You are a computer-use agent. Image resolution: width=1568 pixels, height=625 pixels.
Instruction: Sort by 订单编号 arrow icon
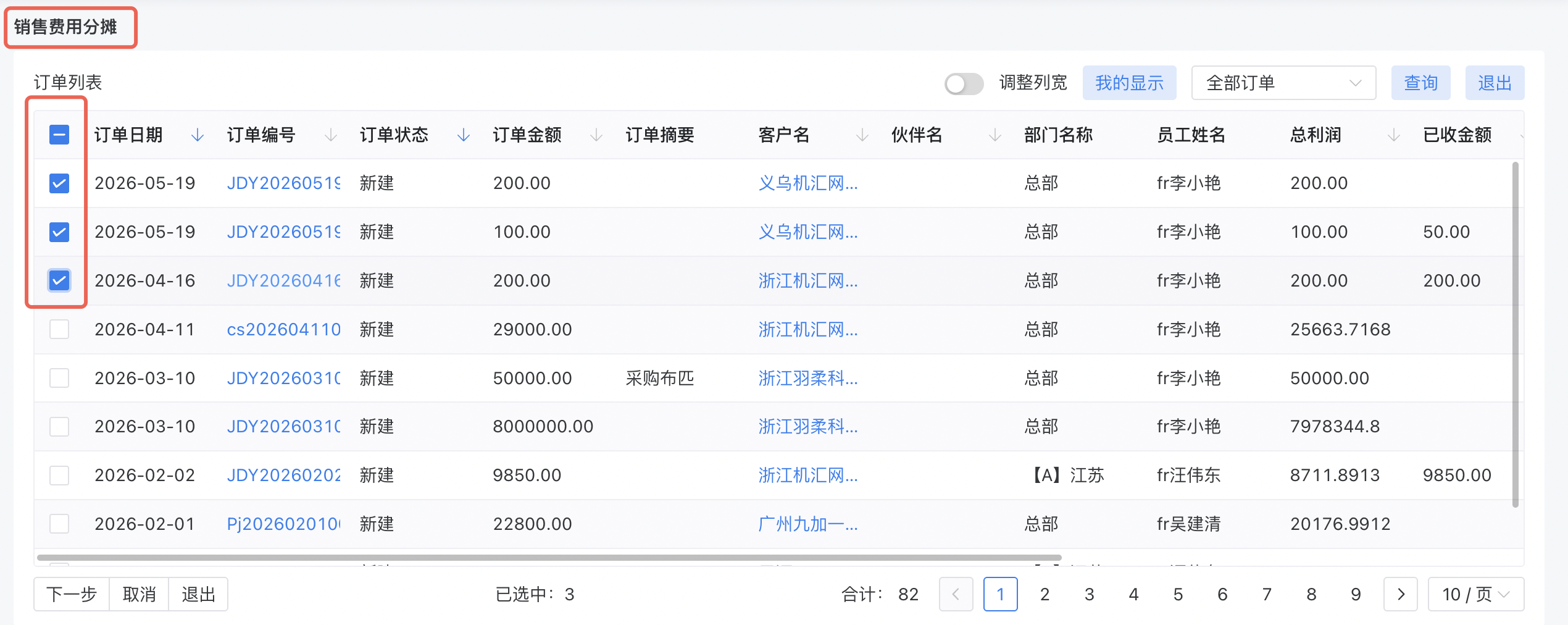(331, 135)
